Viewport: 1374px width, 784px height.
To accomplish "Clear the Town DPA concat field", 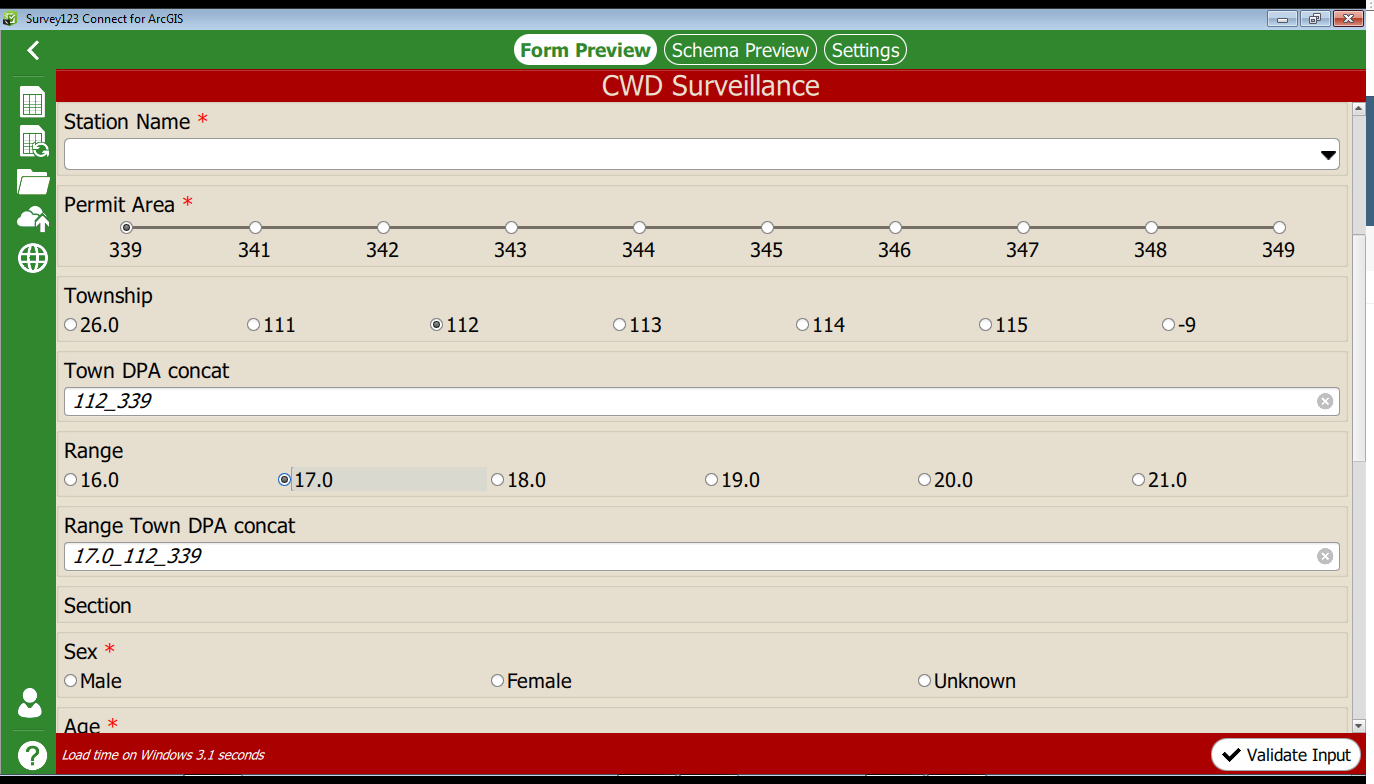I will pos(1325,401).
